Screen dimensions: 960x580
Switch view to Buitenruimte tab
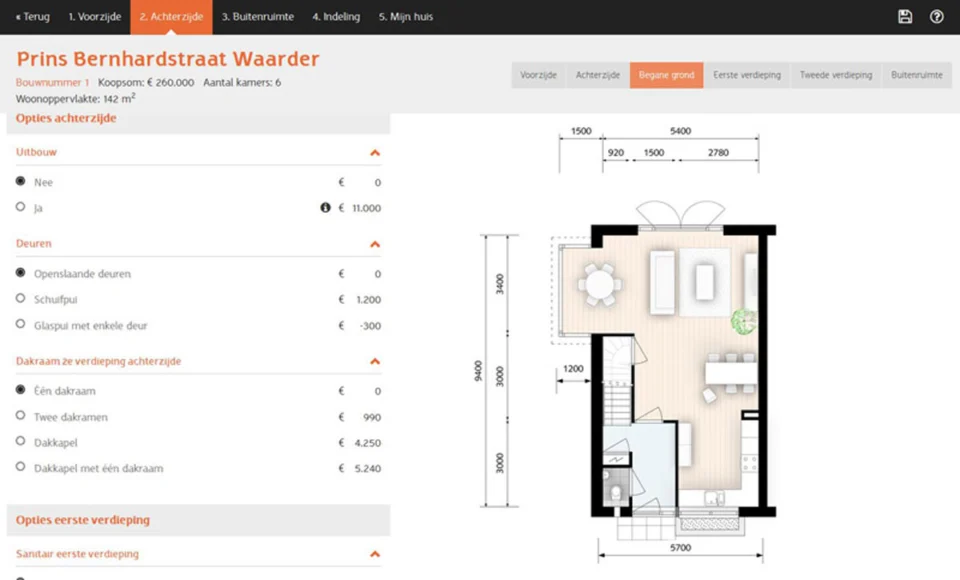click(x=917, y=75)
